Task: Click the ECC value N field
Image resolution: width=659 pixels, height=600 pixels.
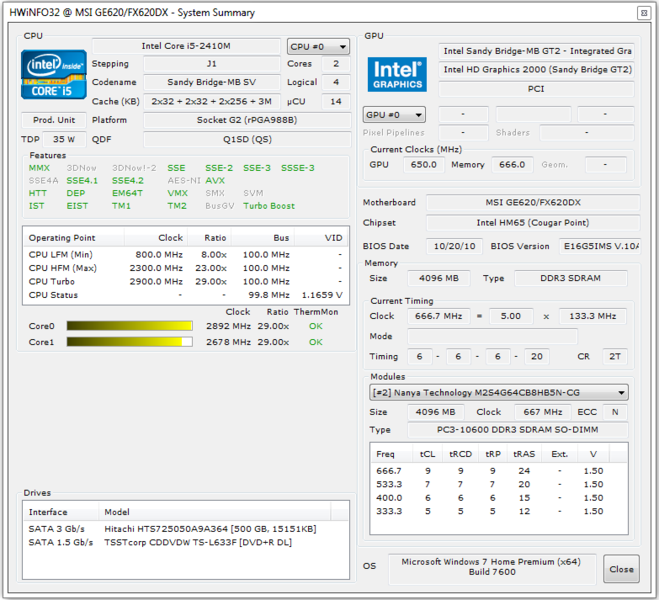Action: click(x=615, y=412)
